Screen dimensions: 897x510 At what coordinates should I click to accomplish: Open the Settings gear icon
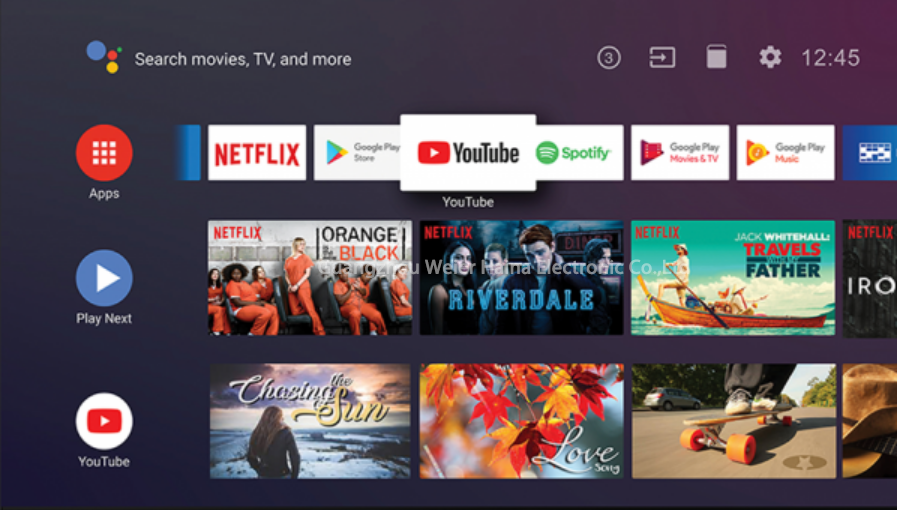(x=770, y=57)
